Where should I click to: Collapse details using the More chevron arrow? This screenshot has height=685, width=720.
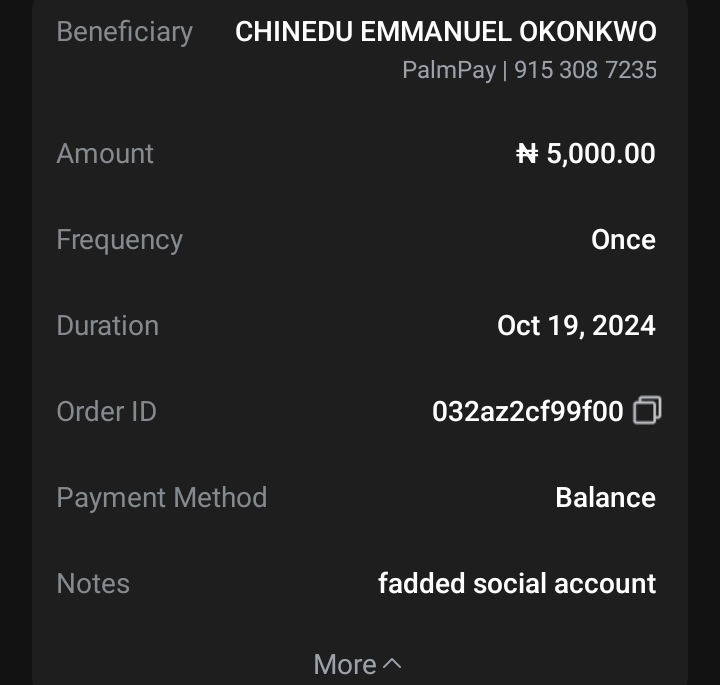coord(393,664)
